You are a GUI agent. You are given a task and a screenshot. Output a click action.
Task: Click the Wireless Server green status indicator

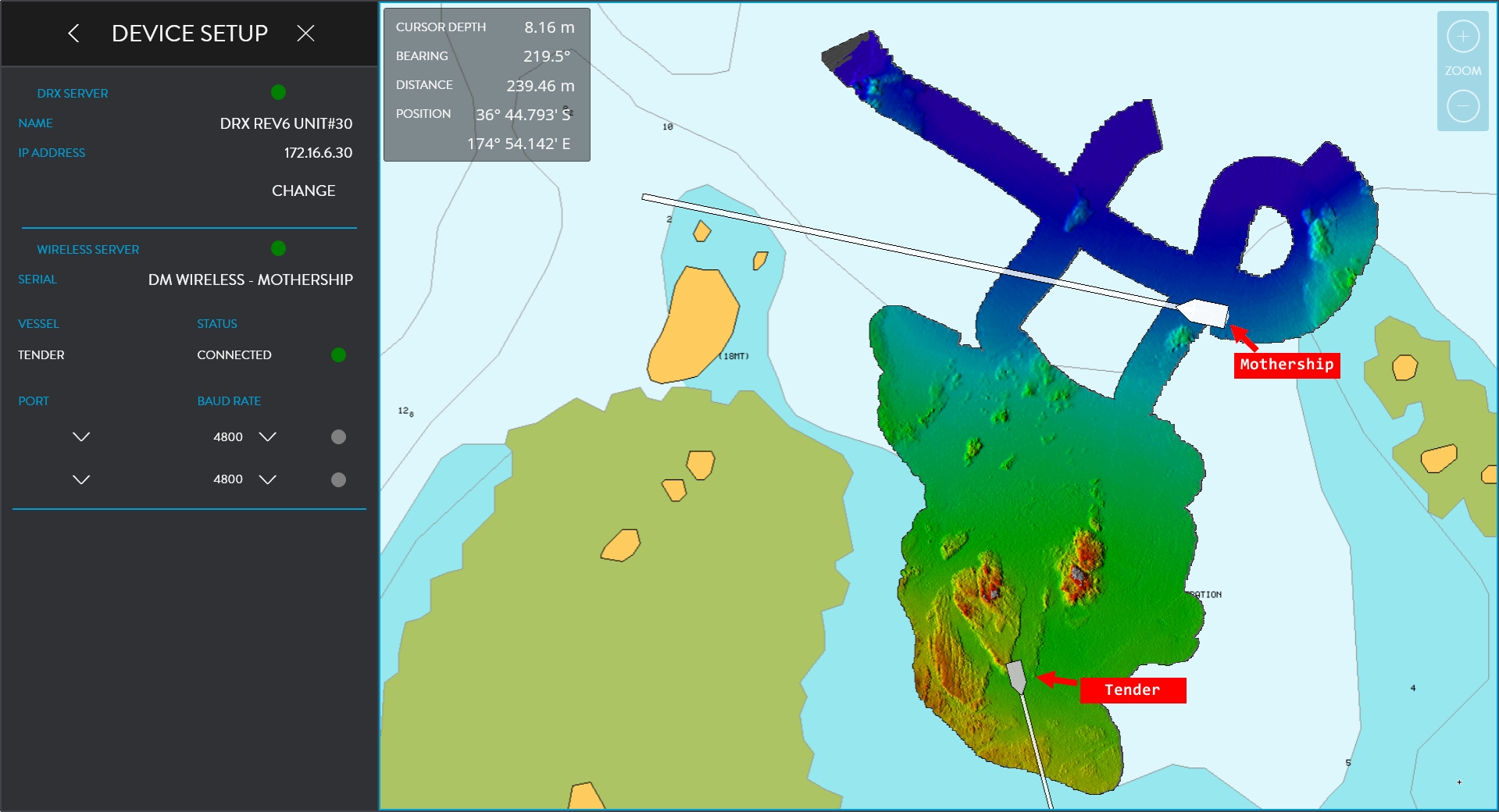pyautogui.click(x=278, y=248)
